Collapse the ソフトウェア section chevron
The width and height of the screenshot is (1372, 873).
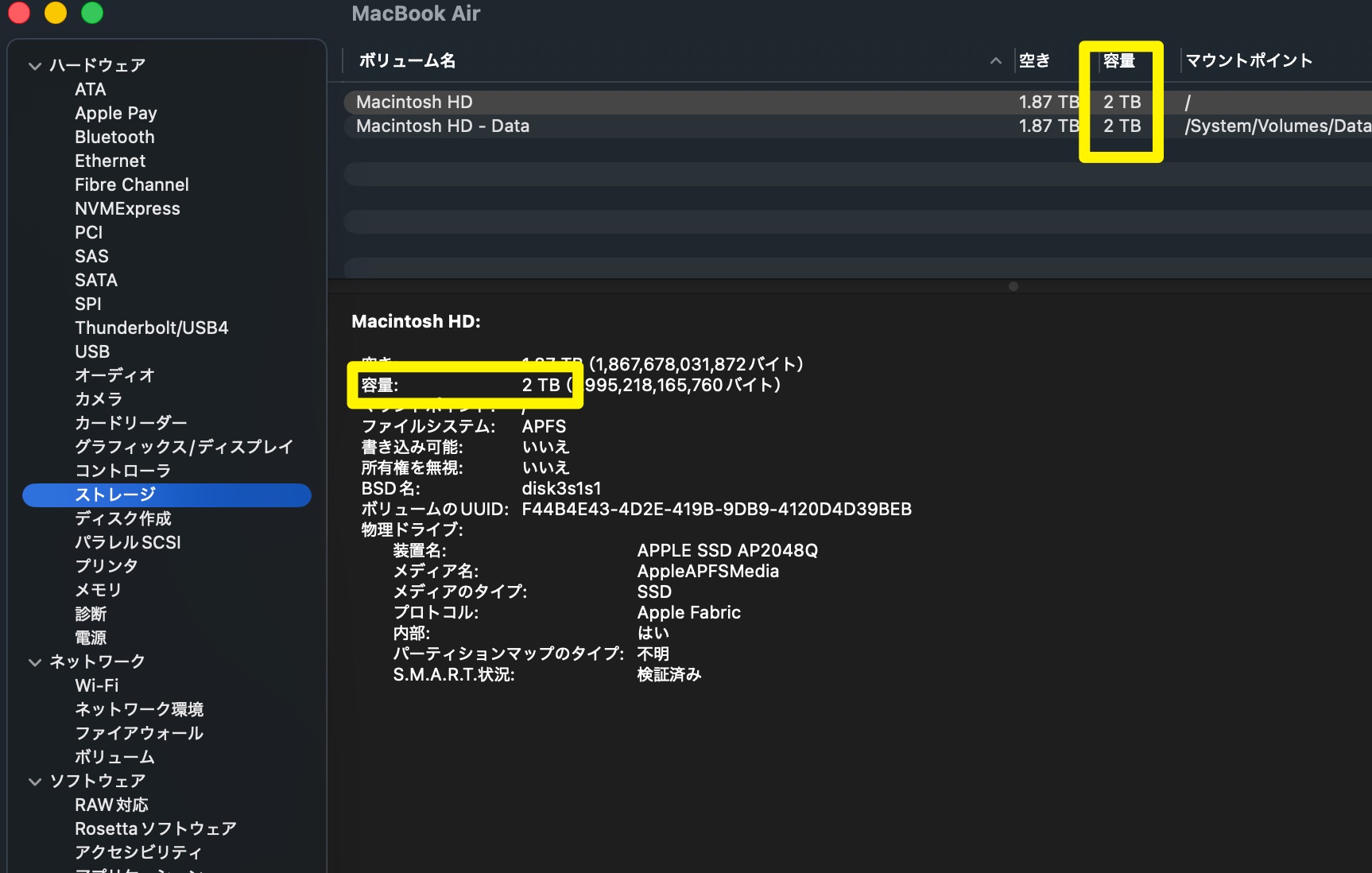35,782
